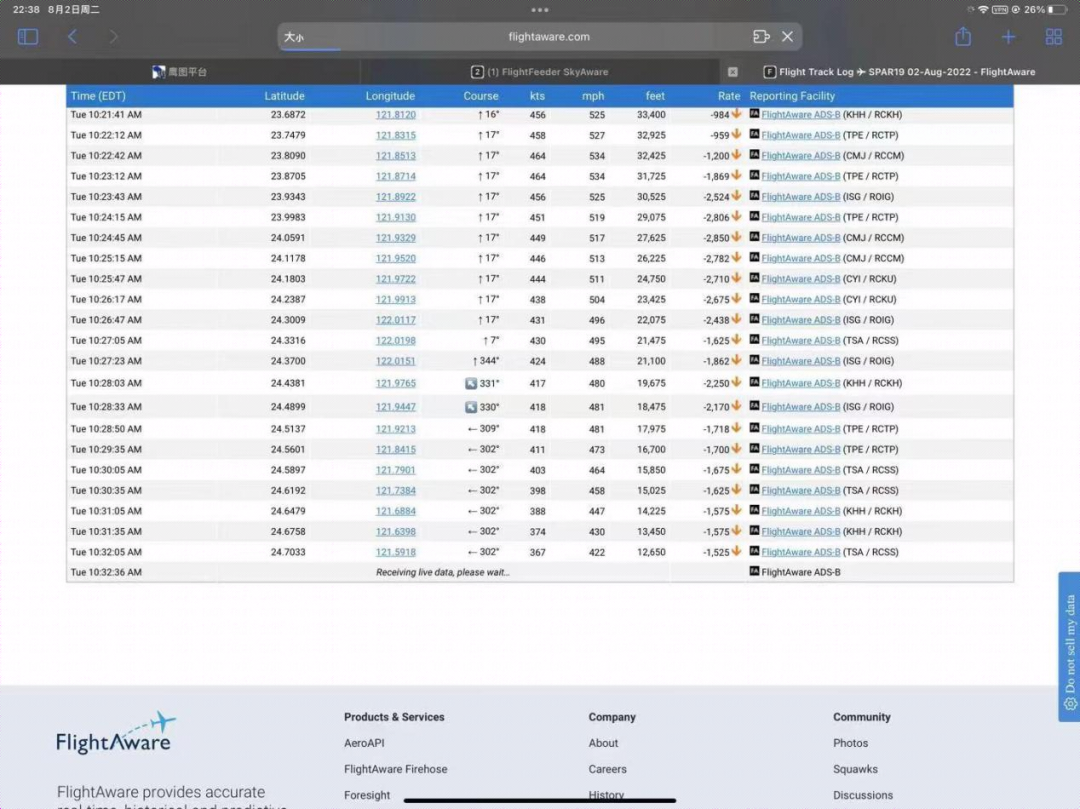Viewport: 1080px width, 809px height.
Task: Open longitude link 121.5918
Action: click(x=395, y=552)
